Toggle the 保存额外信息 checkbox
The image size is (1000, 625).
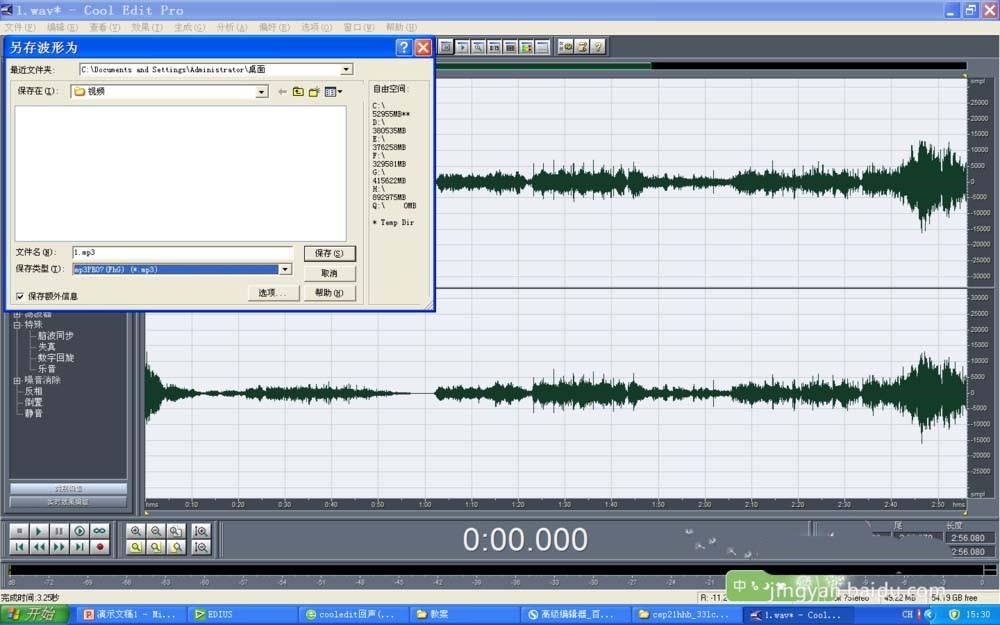tap(22, 295)
